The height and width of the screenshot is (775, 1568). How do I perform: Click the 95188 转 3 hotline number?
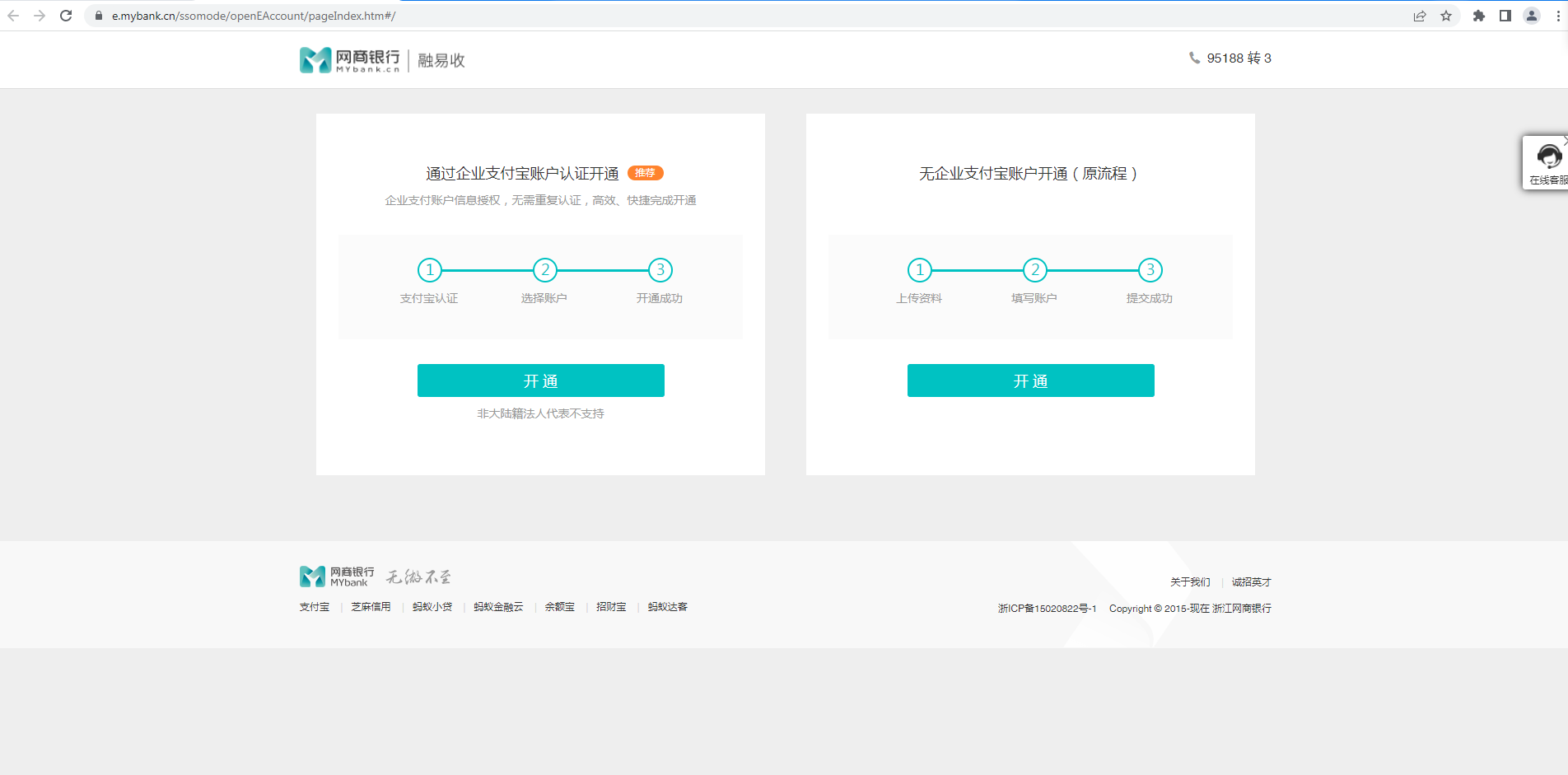coord(1239,58)
